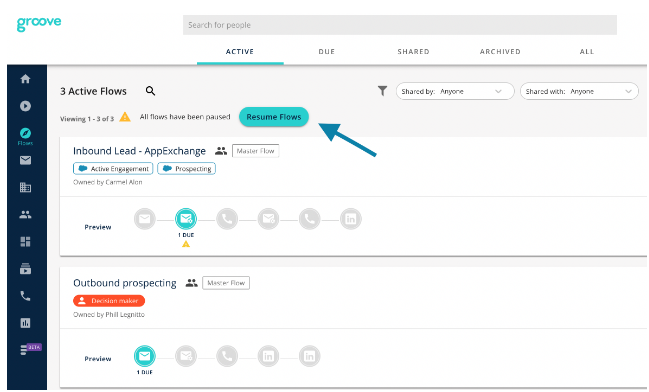Viewport: 649px width, 392px height.
Task: Click warning triangle under 1 DUE step
Action: (x=186, y=244)
